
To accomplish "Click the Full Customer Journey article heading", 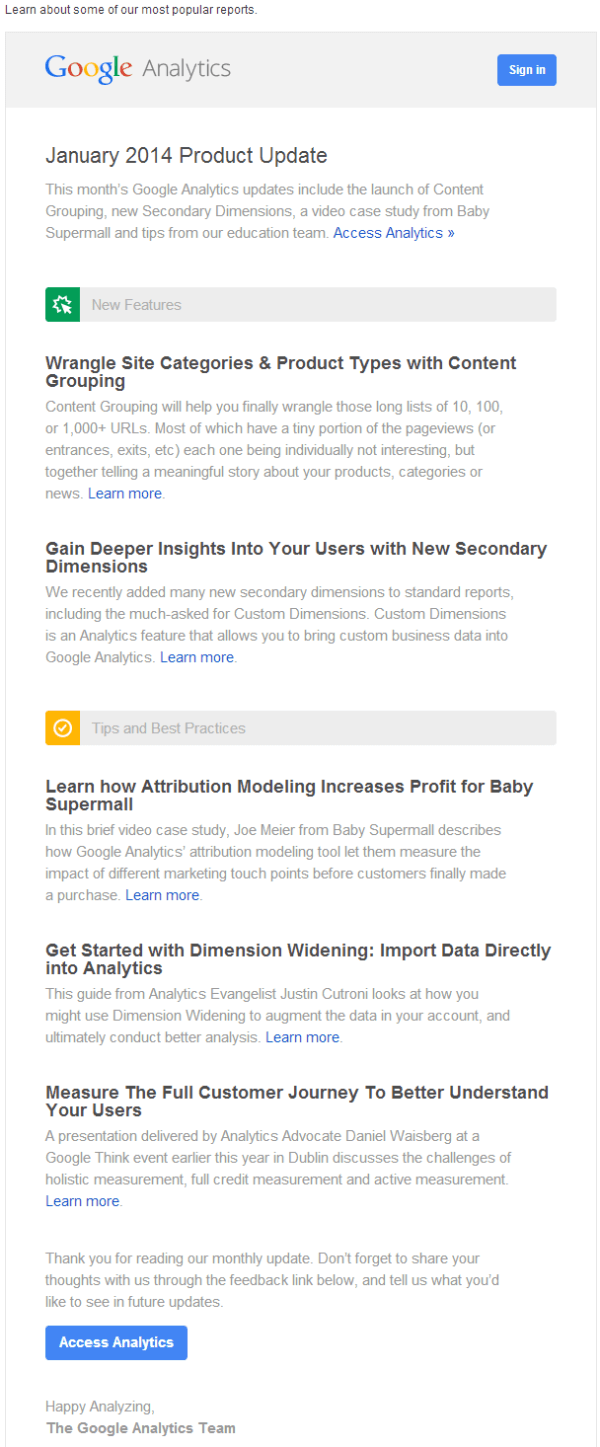I will point(297,1101).
